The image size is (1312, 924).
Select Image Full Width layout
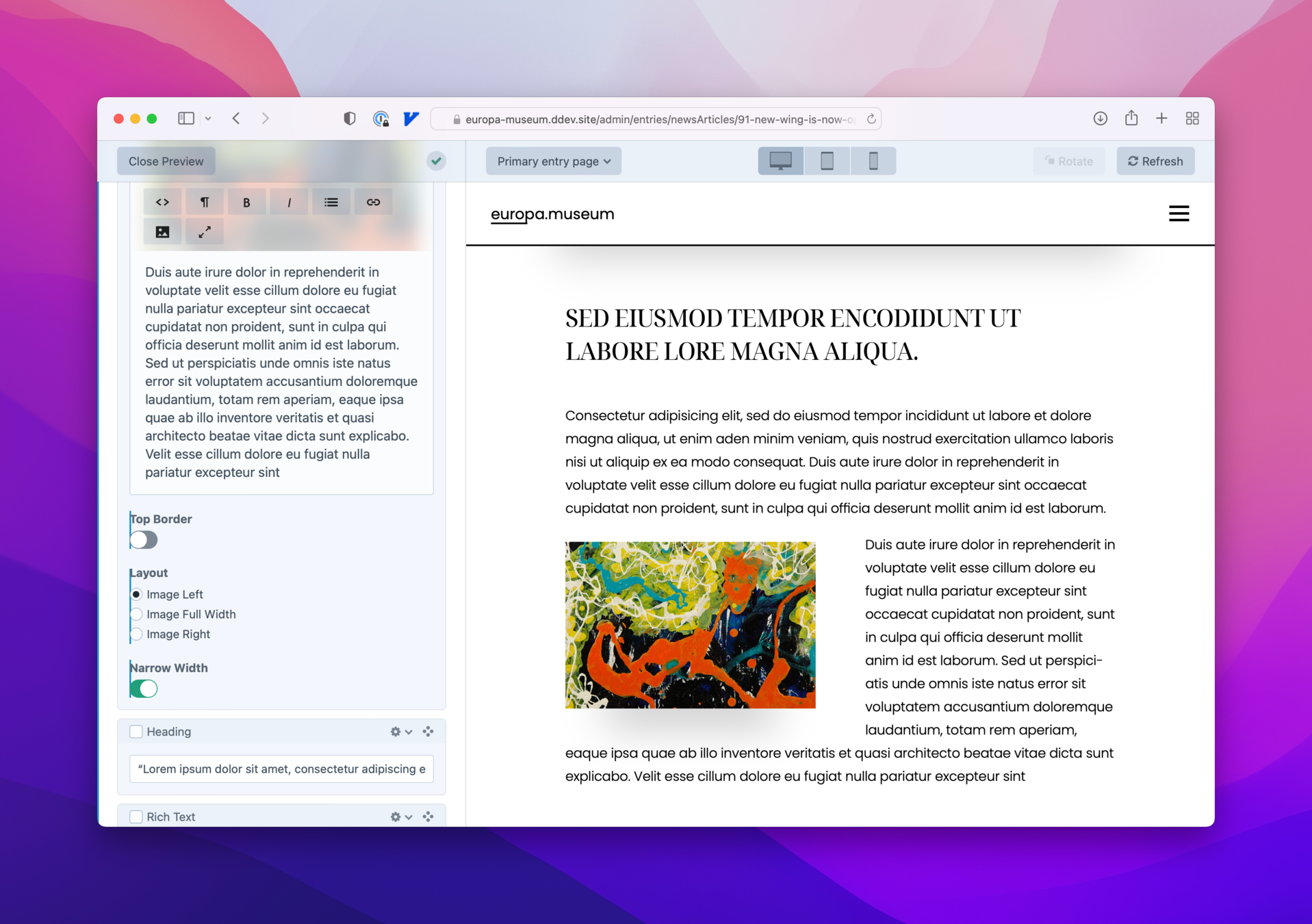coord(137,614)
